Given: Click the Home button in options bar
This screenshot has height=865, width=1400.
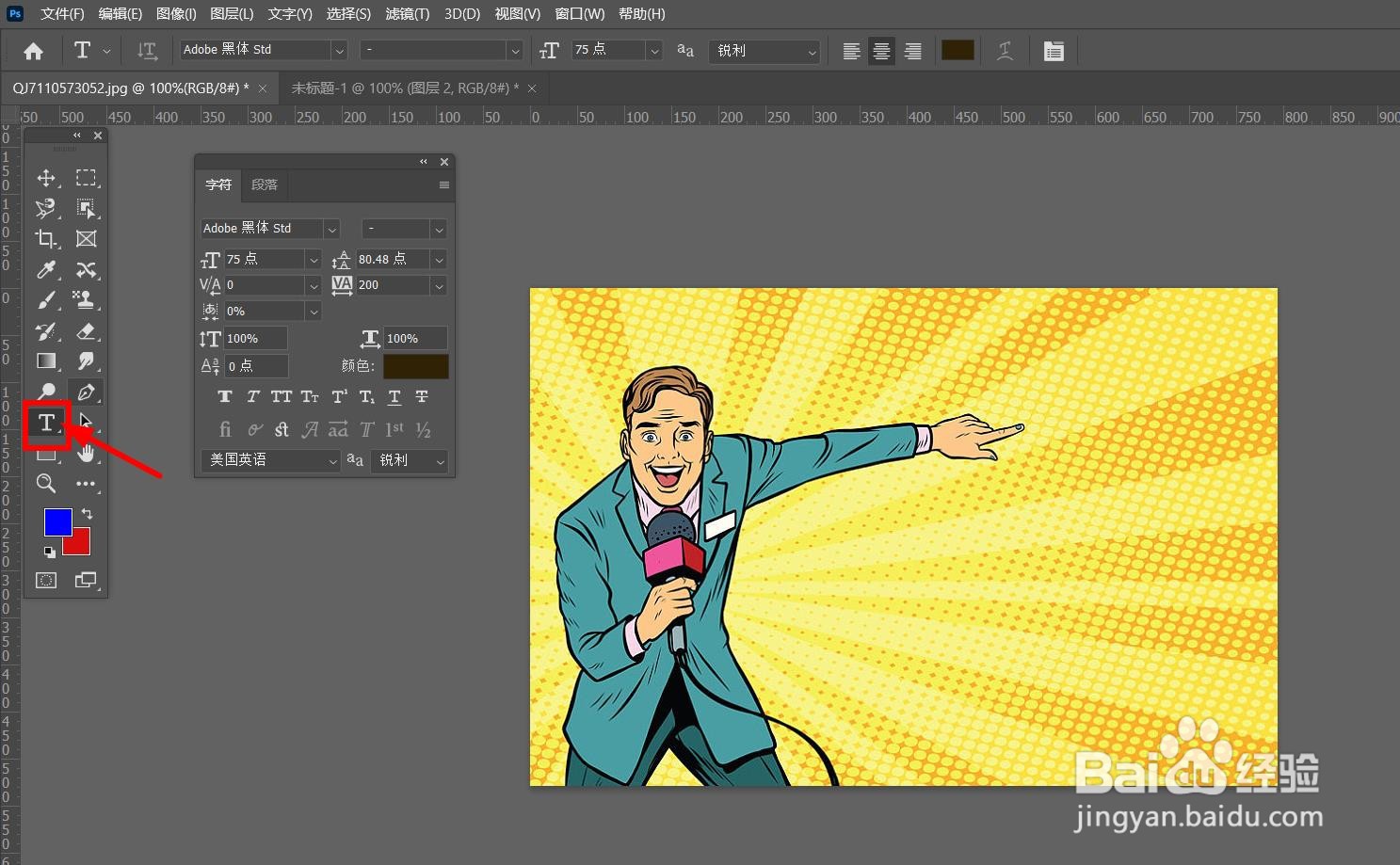Looking at the screenshot, I should click(33, 51).
